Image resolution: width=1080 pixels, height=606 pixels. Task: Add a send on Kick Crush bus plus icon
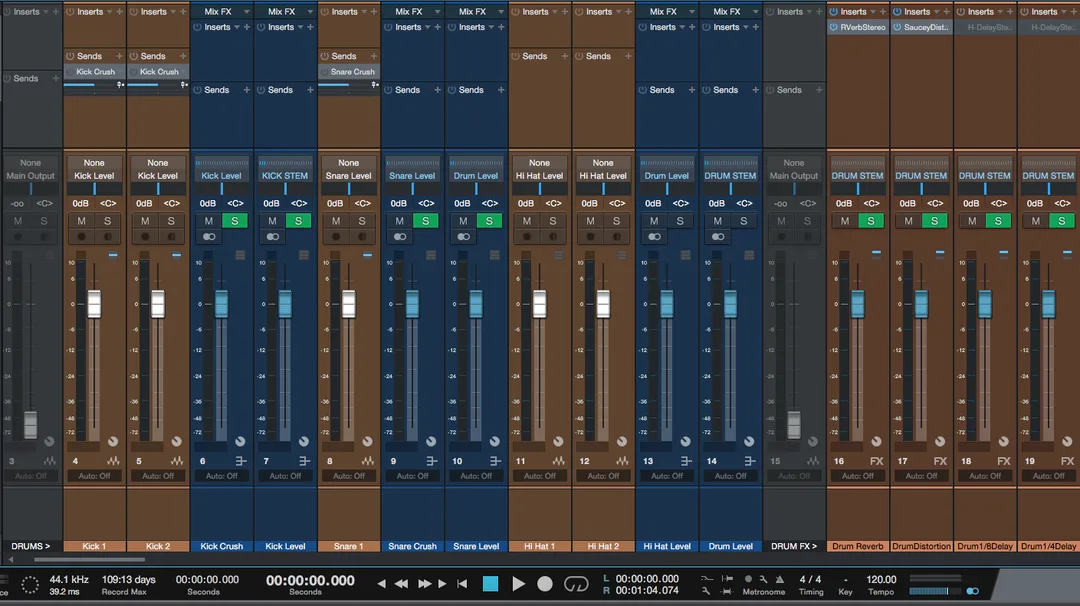pos(246,90)
